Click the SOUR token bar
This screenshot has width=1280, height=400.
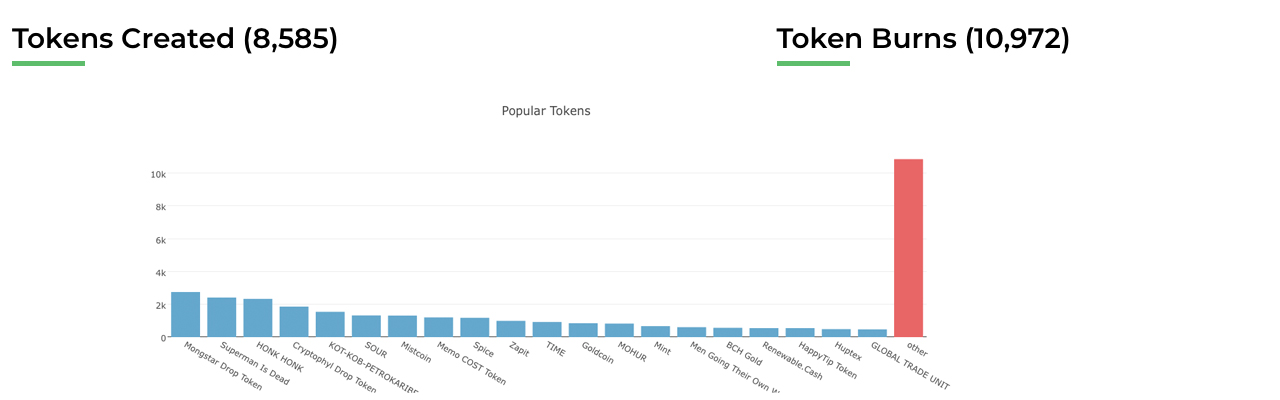pyautogui.click(x=366, y=326)
